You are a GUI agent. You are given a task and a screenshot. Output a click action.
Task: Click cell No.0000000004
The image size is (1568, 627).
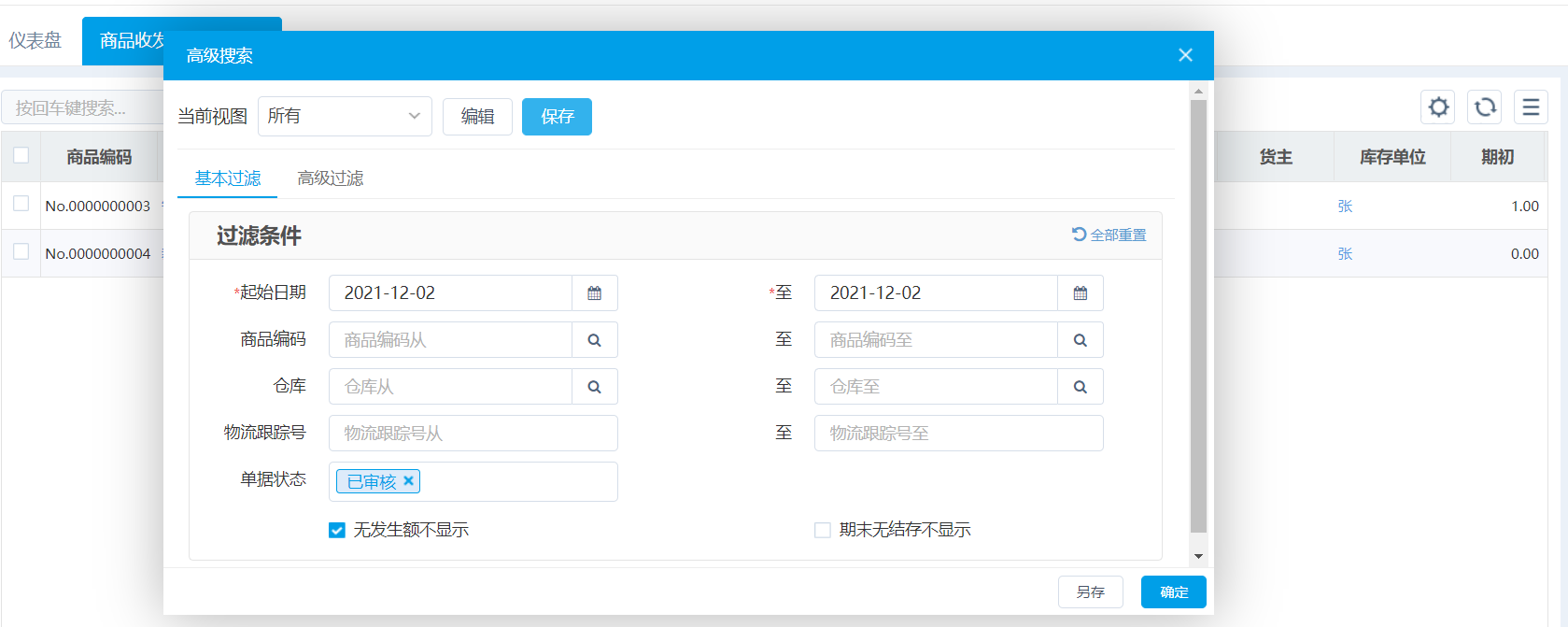(98, 254)
